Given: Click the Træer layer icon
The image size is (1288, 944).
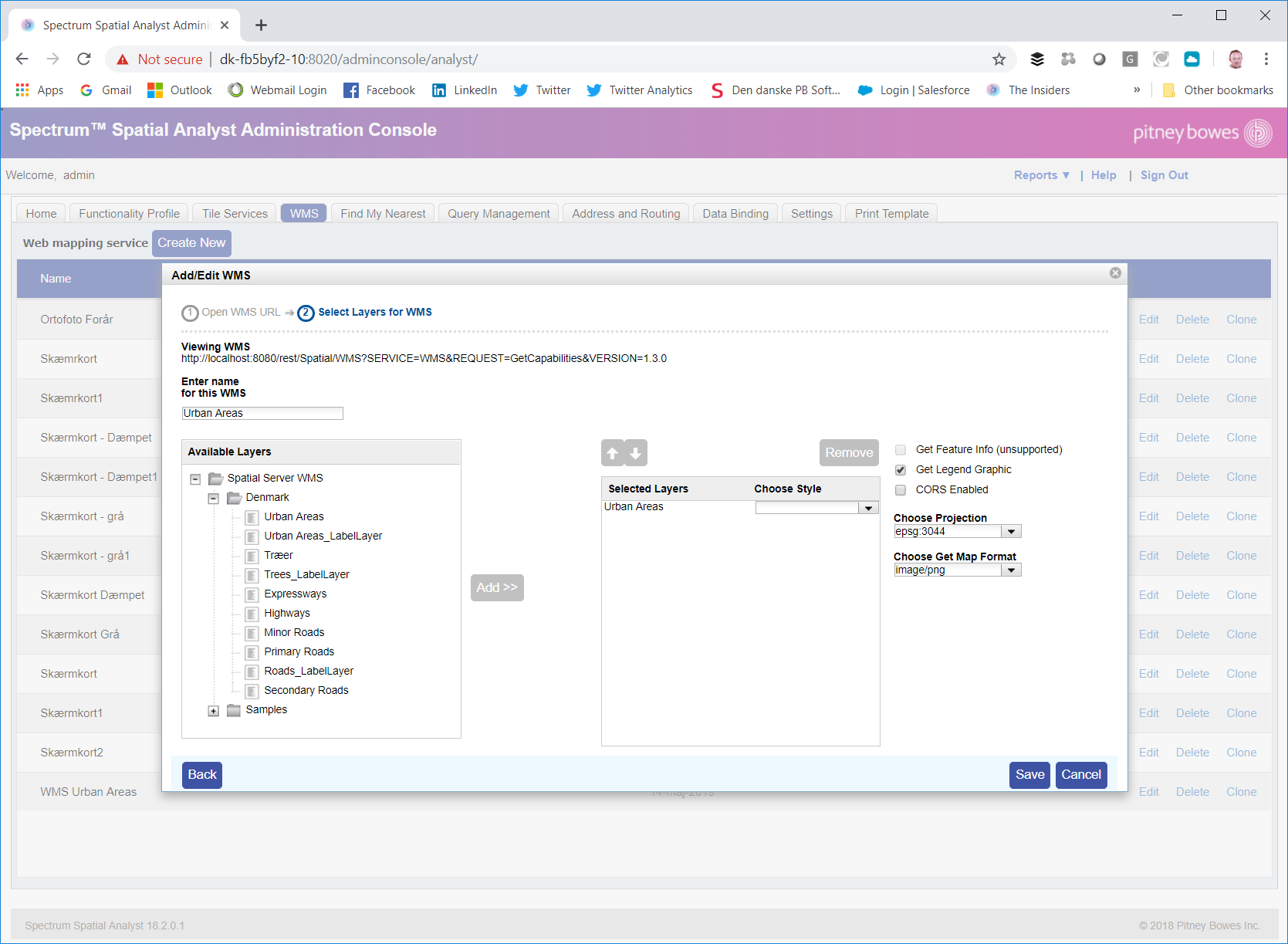Looking at the screenshot, I should pos(252,556).
